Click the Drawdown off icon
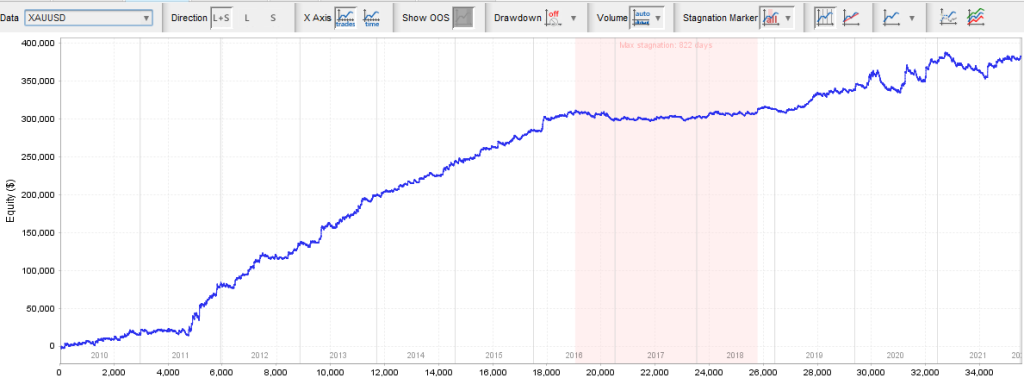 pos(554,18)
